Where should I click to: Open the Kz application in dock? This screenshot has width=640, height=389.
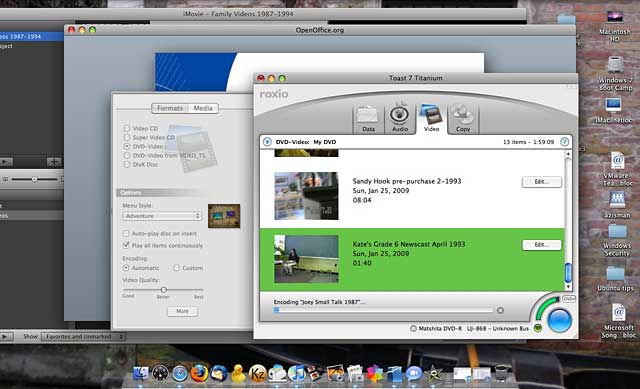[257, 373]
